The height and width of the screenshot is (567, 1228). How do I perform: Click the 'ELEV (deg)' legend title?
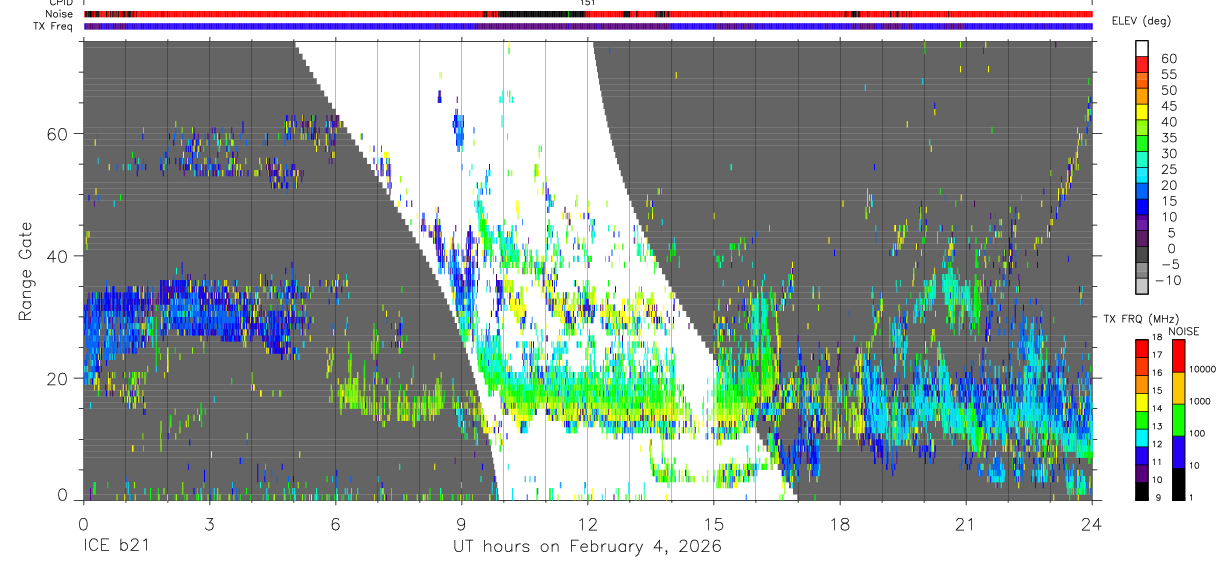tap(1141, 21)
